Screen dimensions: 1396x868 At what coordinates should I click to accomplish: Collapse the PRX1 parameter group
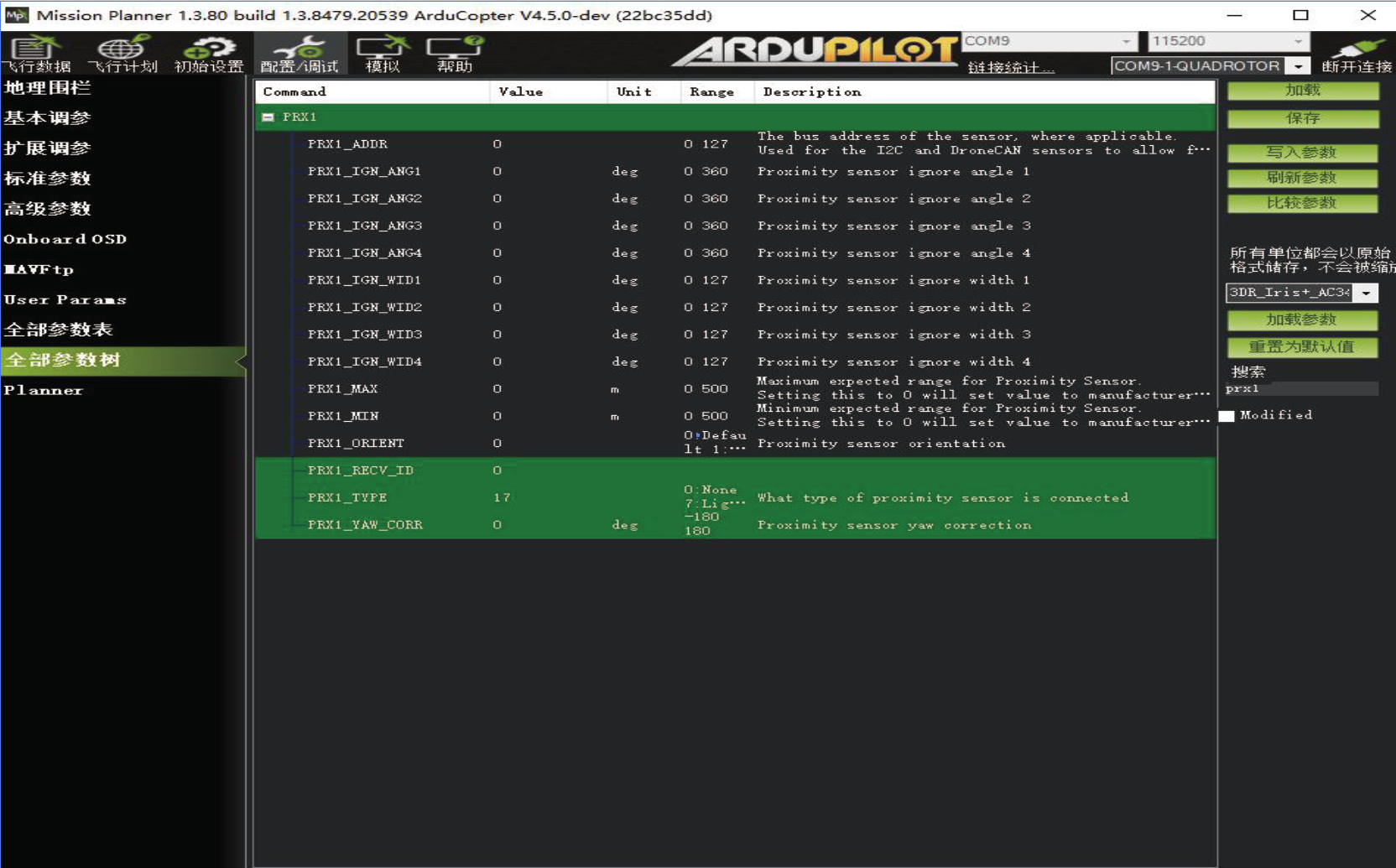pos(268,117)
